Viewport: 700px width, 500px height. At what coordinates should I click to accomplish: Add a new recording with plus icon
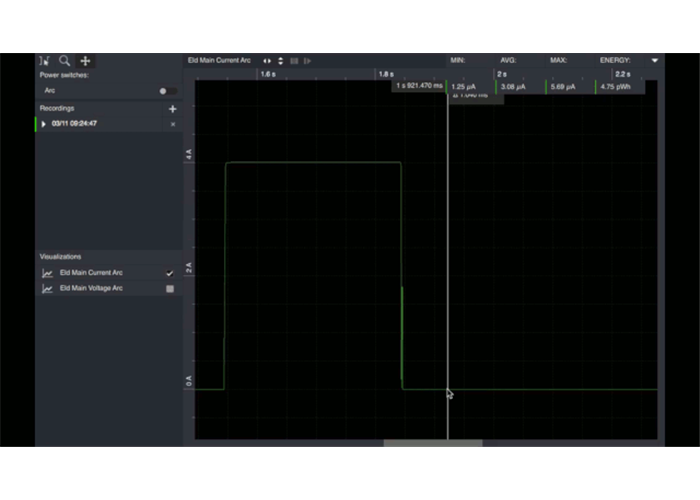click(172, 109)
